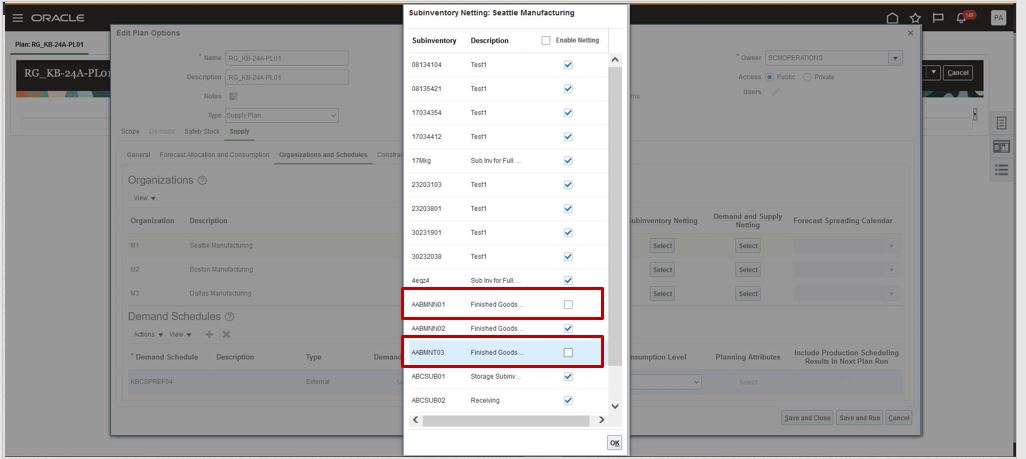Open the dropdown arrow beside the Cancel button
This screenshot has height=459, width=1026.
pyautogui.click(x=934, y=73)
